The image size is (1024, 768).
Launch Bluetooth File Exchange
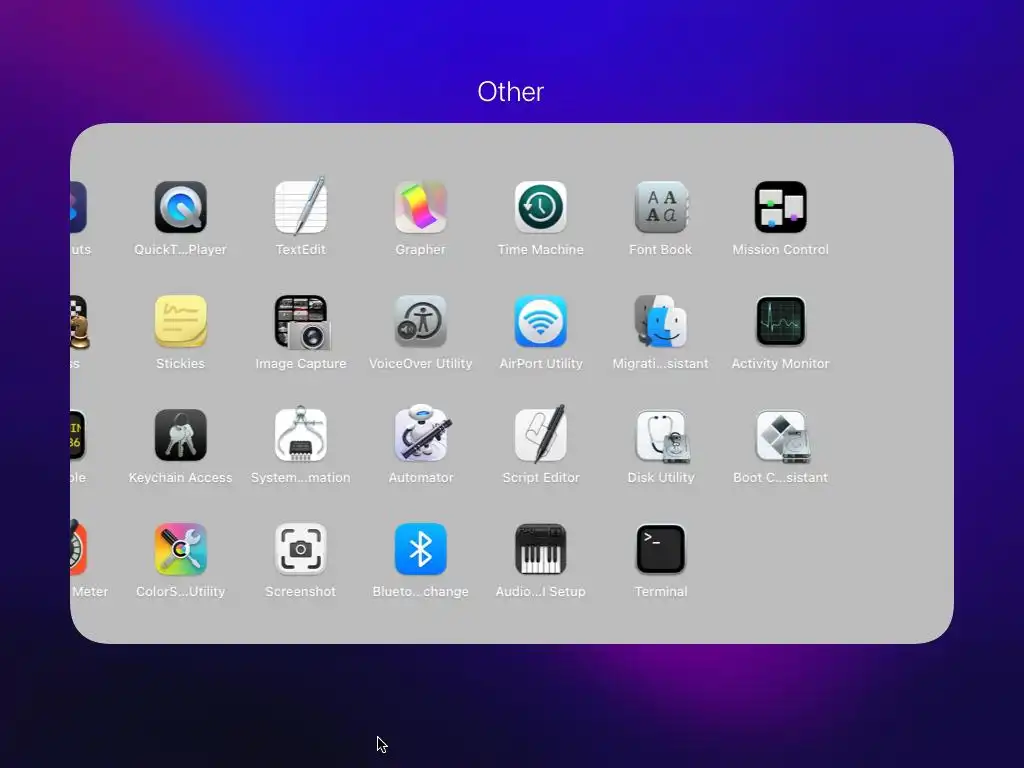pos(421,549)
